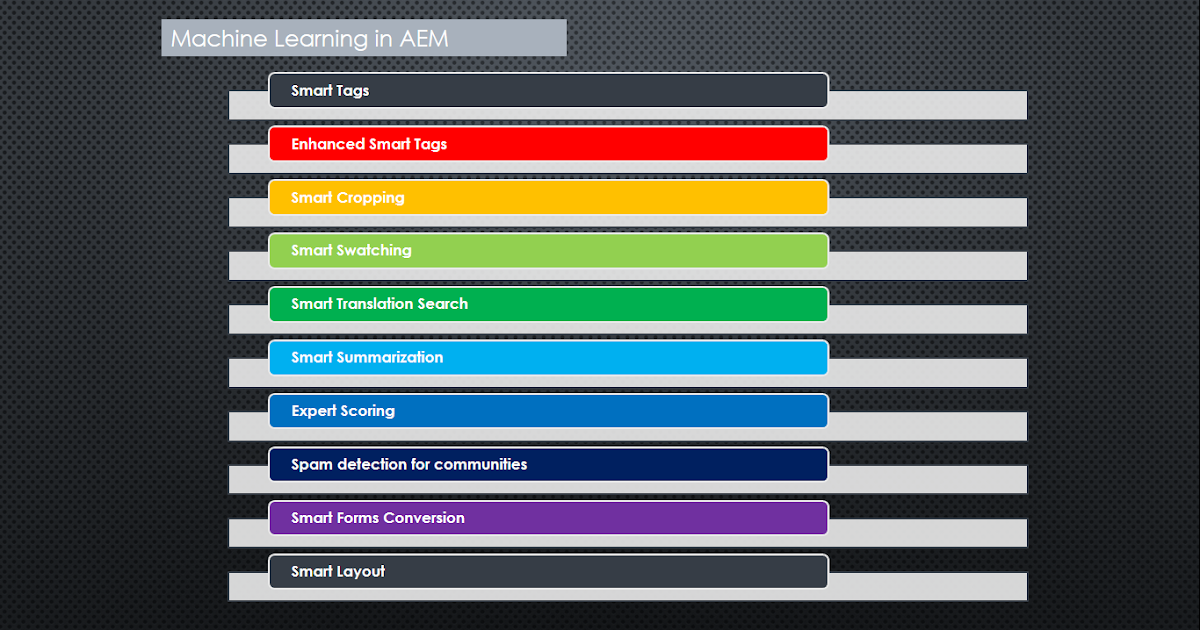Click the gray strip beside Expert Scoring

coord(930,425)
